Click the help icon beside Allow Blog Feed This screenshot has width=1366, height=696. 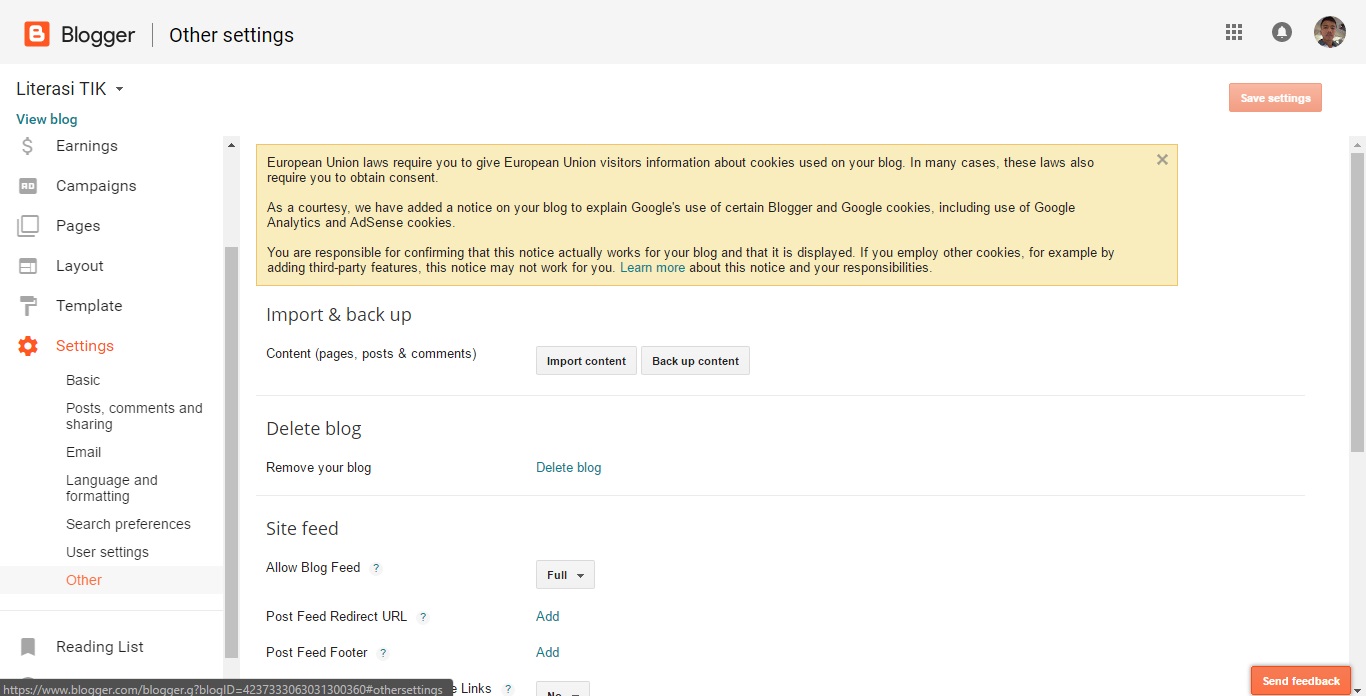[376, 567]
